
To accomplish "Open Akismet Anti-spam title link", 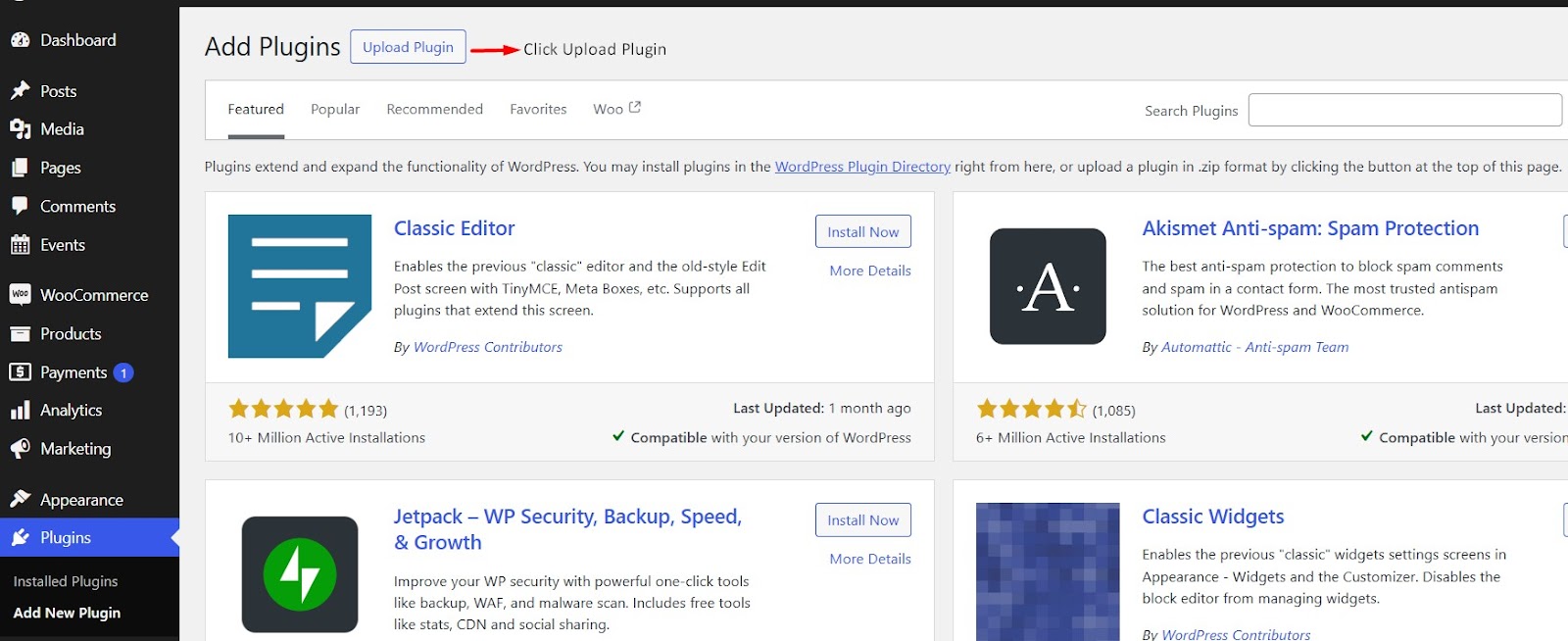I will point(1310,228).
